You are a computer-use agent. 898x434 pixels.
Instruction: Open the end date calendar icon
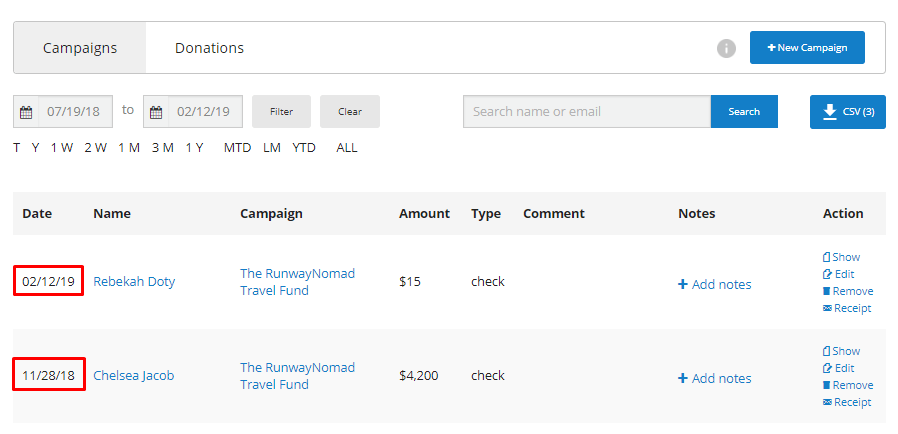(x=156, y=112)
